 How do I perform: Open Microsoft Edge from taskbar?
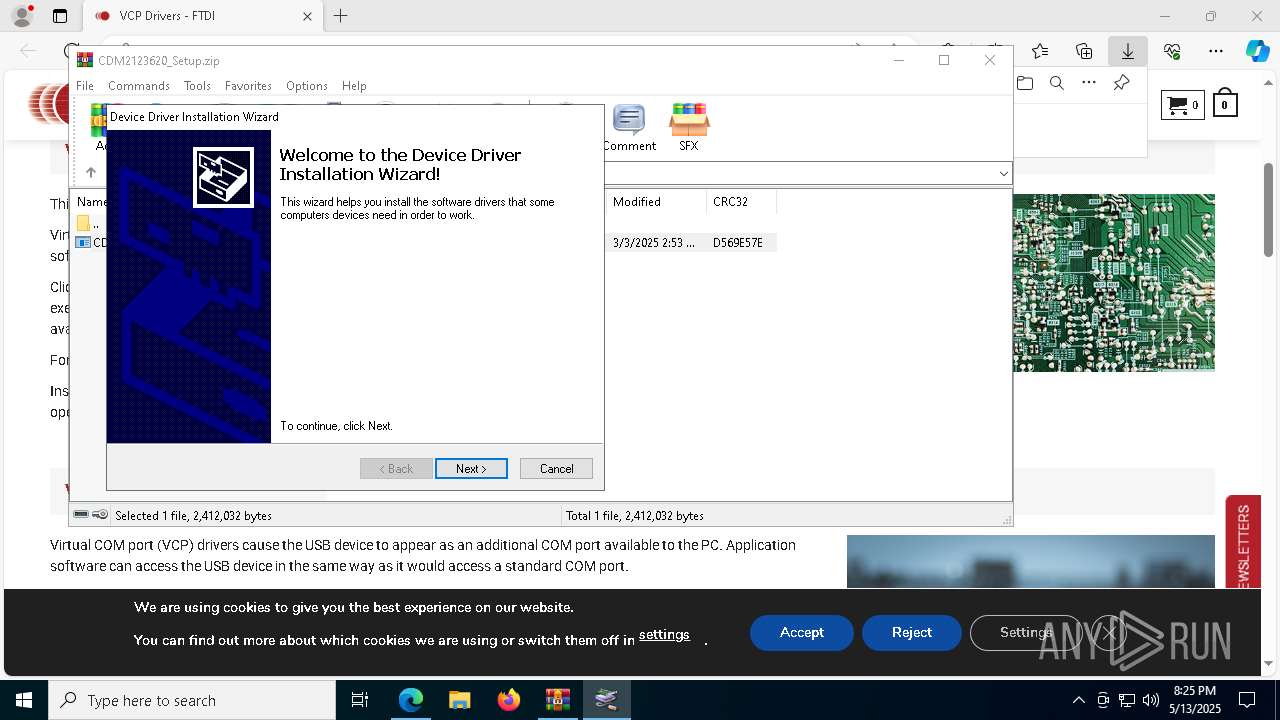pos(410,700)
